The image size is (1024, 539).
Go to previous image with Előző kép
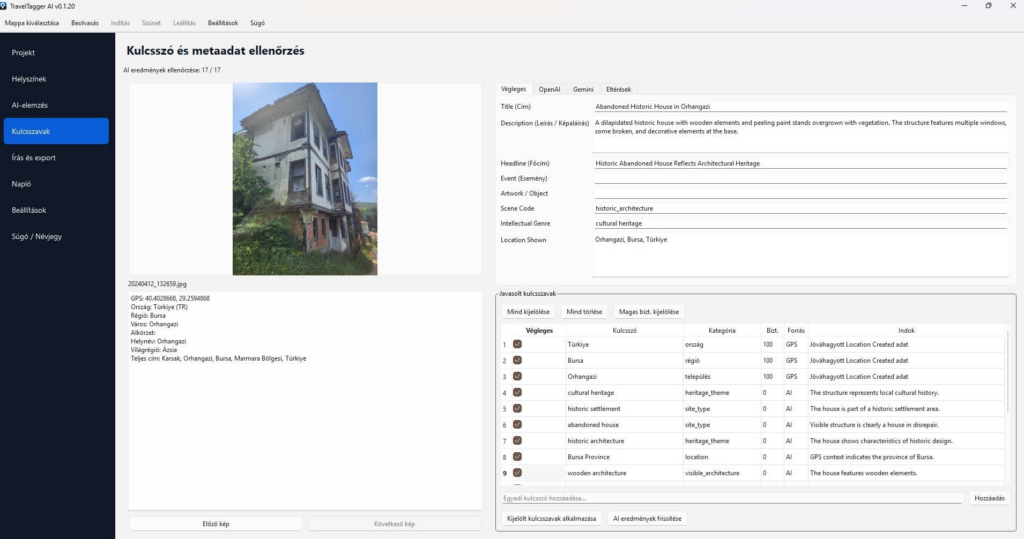(216, 524)
